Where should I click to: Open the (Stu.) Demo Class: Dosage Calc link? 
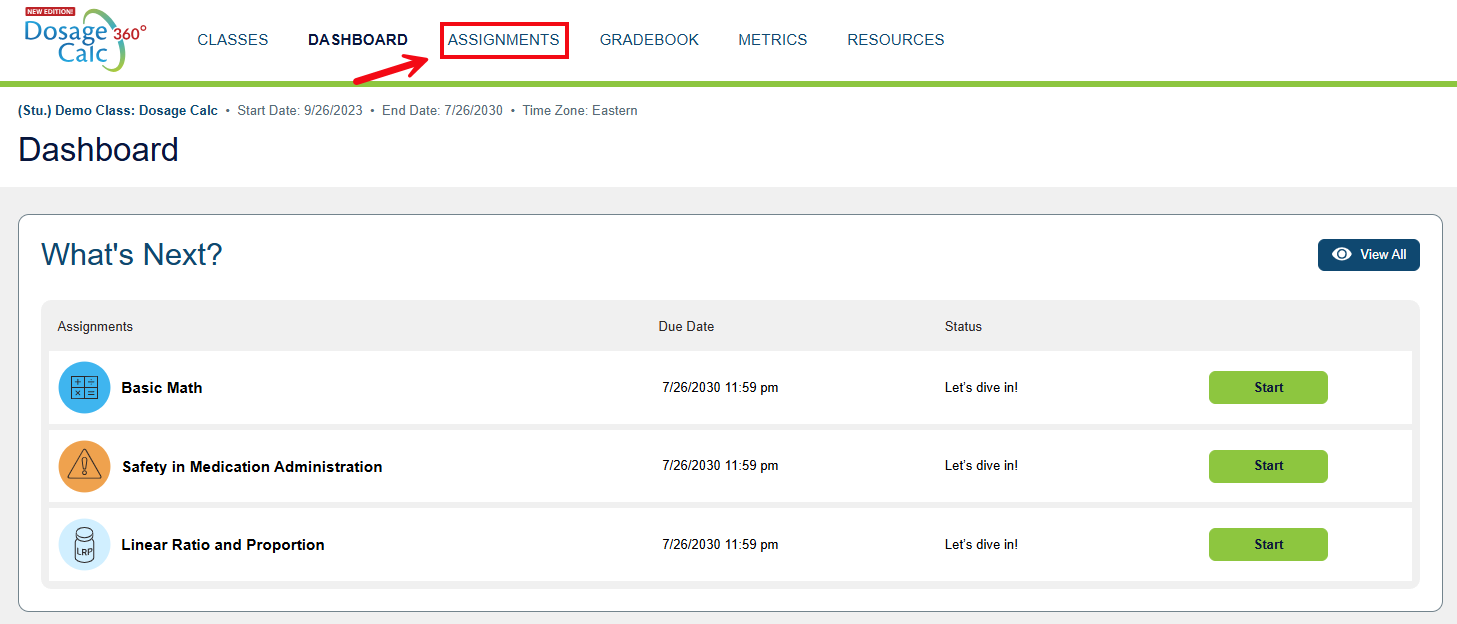point(117,110)
